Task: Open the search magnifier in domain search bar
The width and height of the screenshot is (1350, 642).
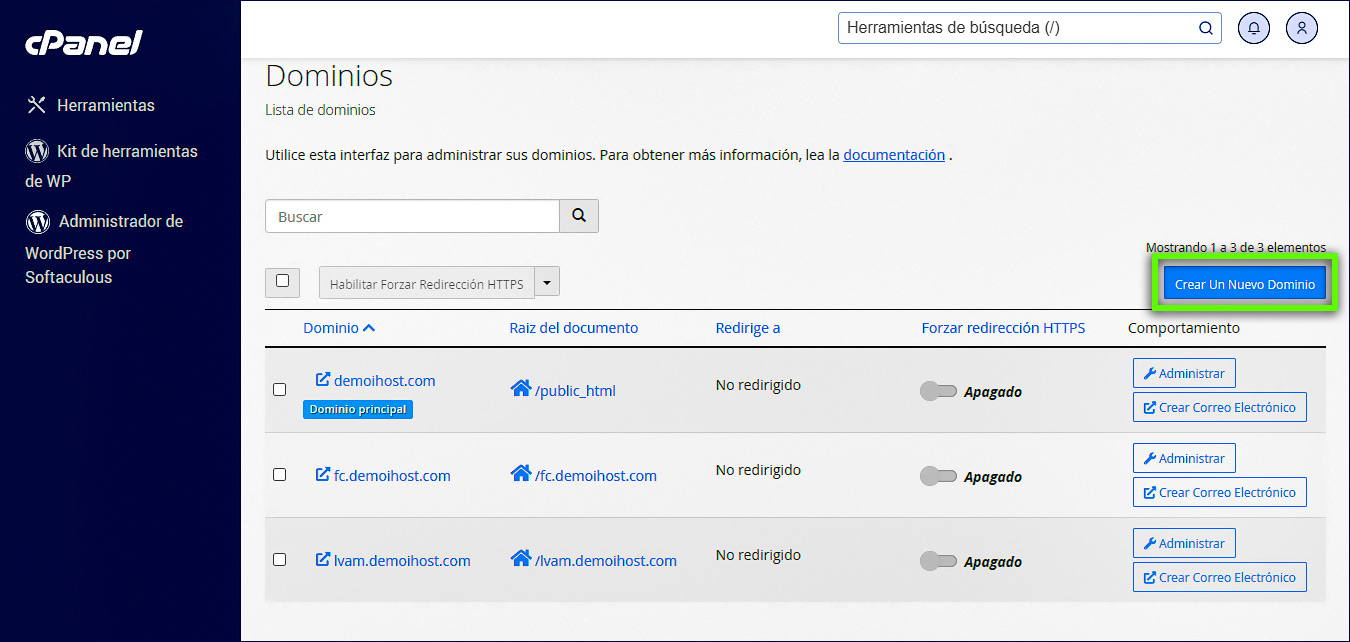Action: click(579, 216)
